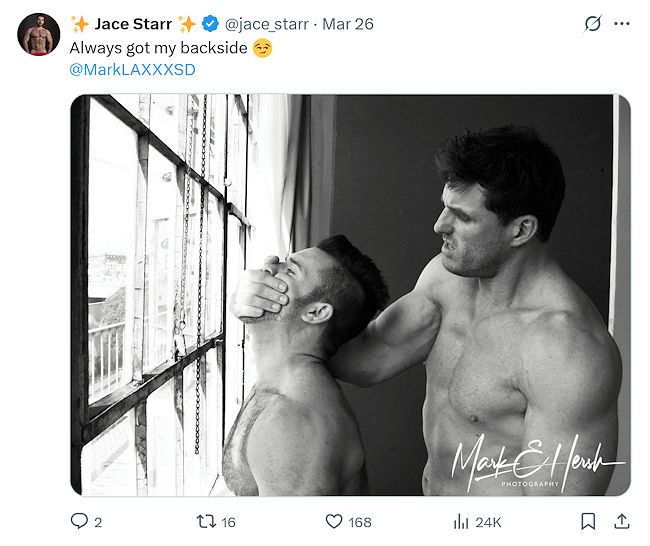Image resolution: width=650 pixels, height=546 pixels.
Task: Click the repost count 16
Action: coord(228,522)
